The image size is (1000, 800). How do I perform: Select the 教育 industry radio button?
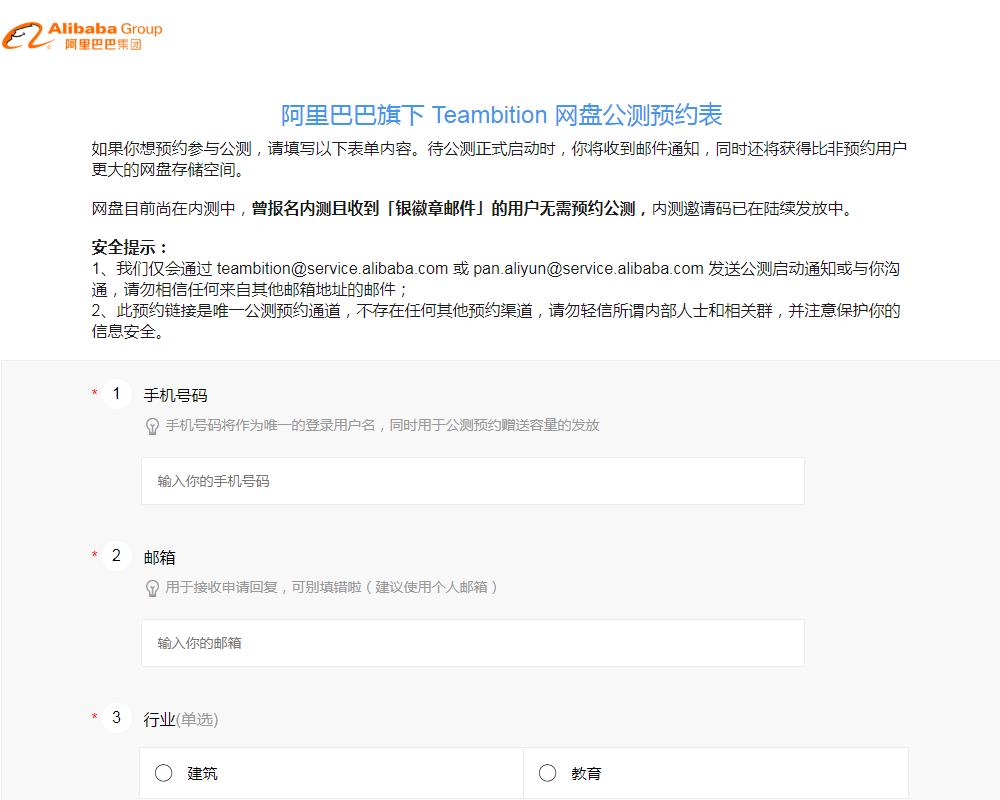point(547,773)
